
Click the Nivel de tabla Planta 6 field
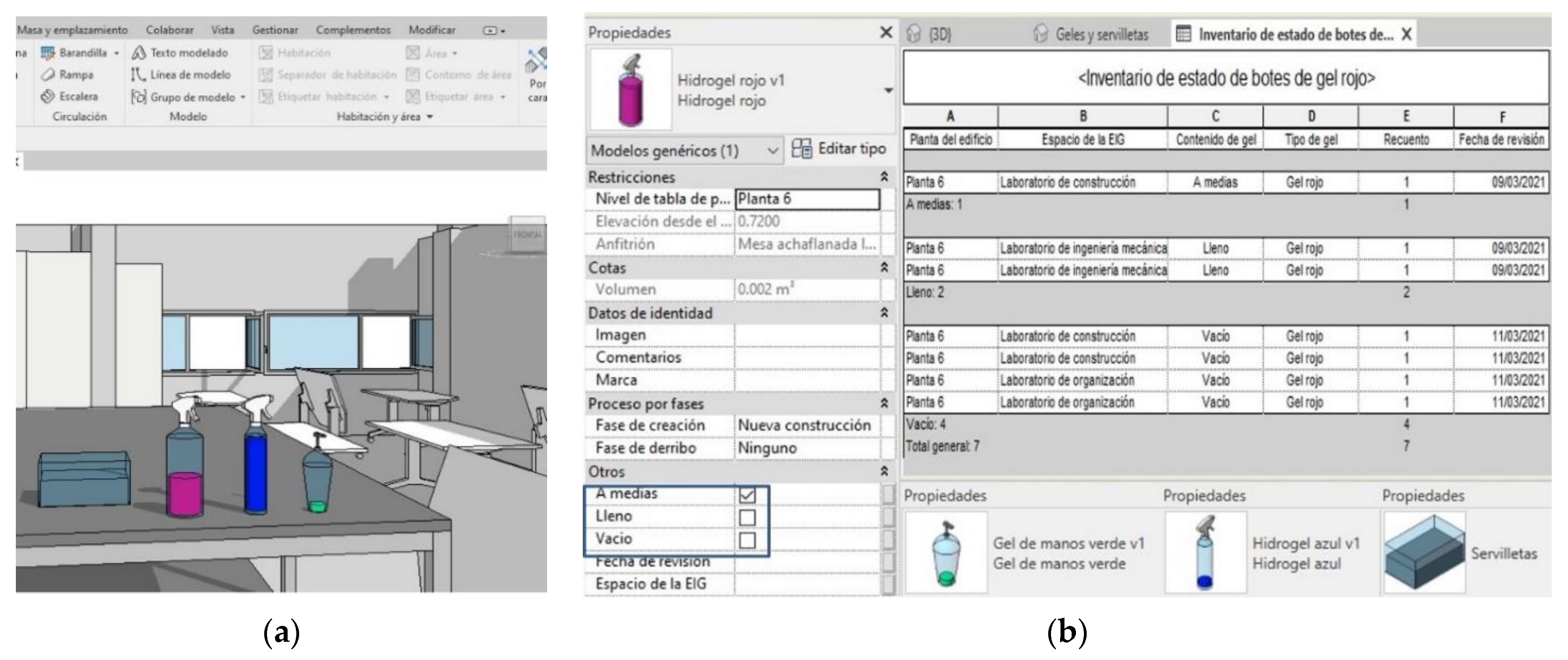[807, 199]
